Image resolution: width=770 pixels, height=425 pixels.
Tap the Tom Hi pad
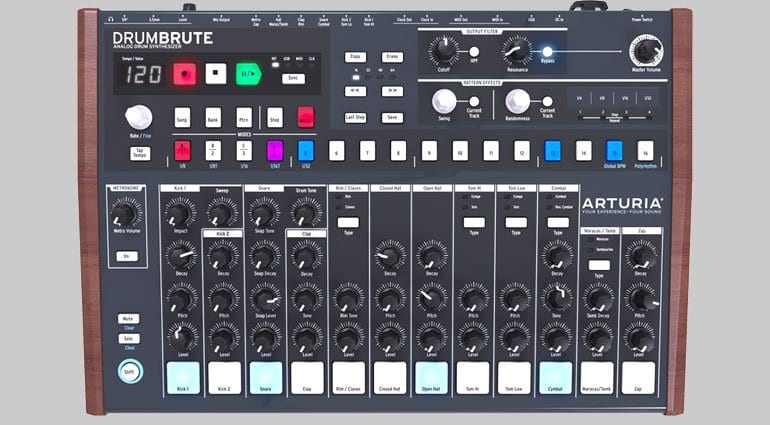473,378
